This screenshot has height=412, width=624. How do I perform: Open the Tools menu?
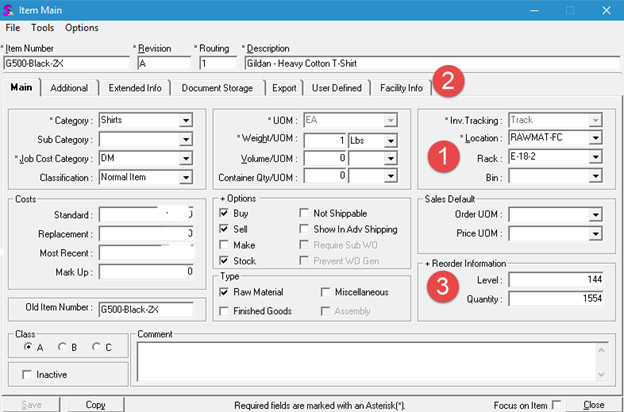(42, 28)
